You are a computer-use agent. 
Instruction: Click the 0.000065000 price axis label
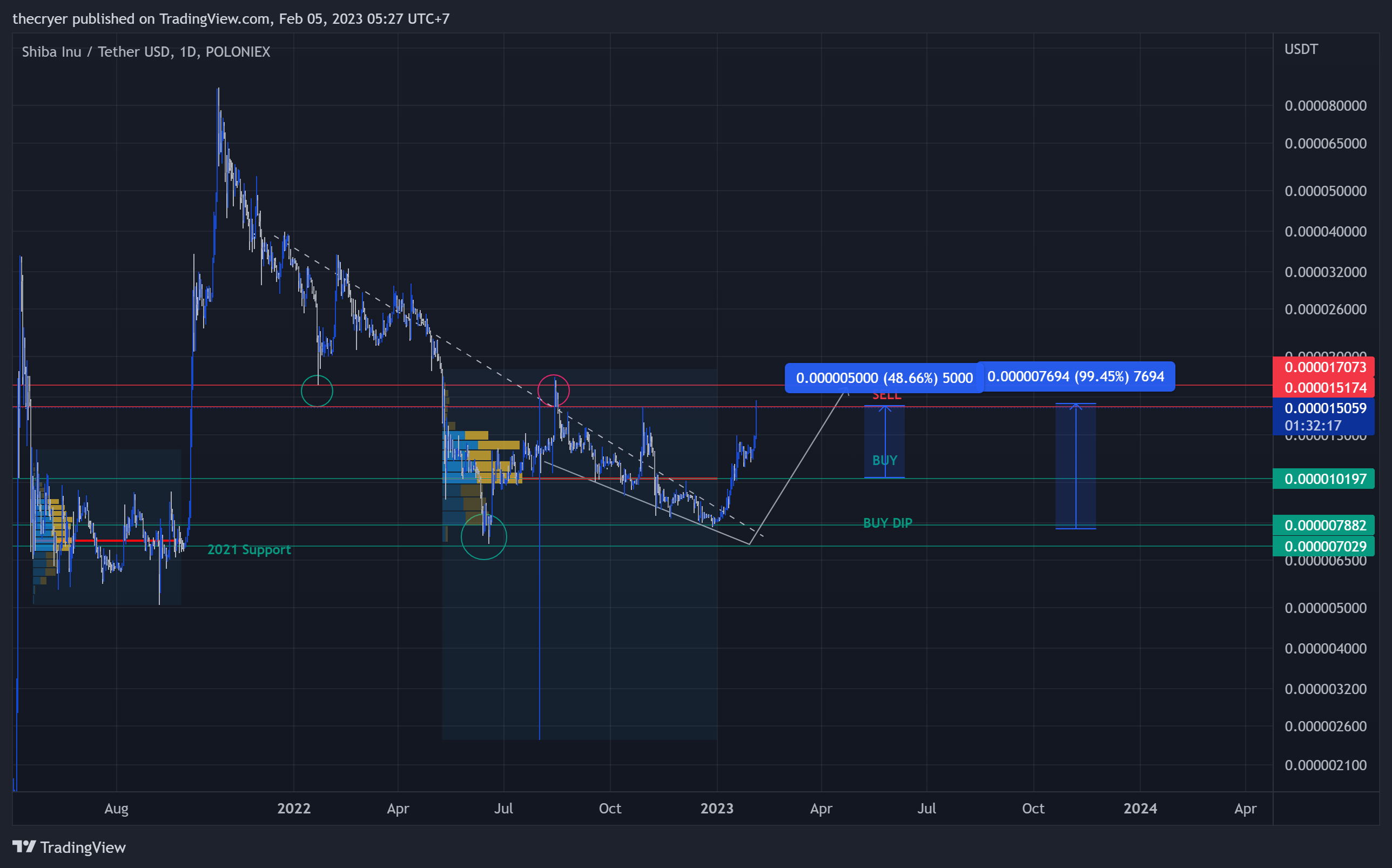pos(1326,143)
